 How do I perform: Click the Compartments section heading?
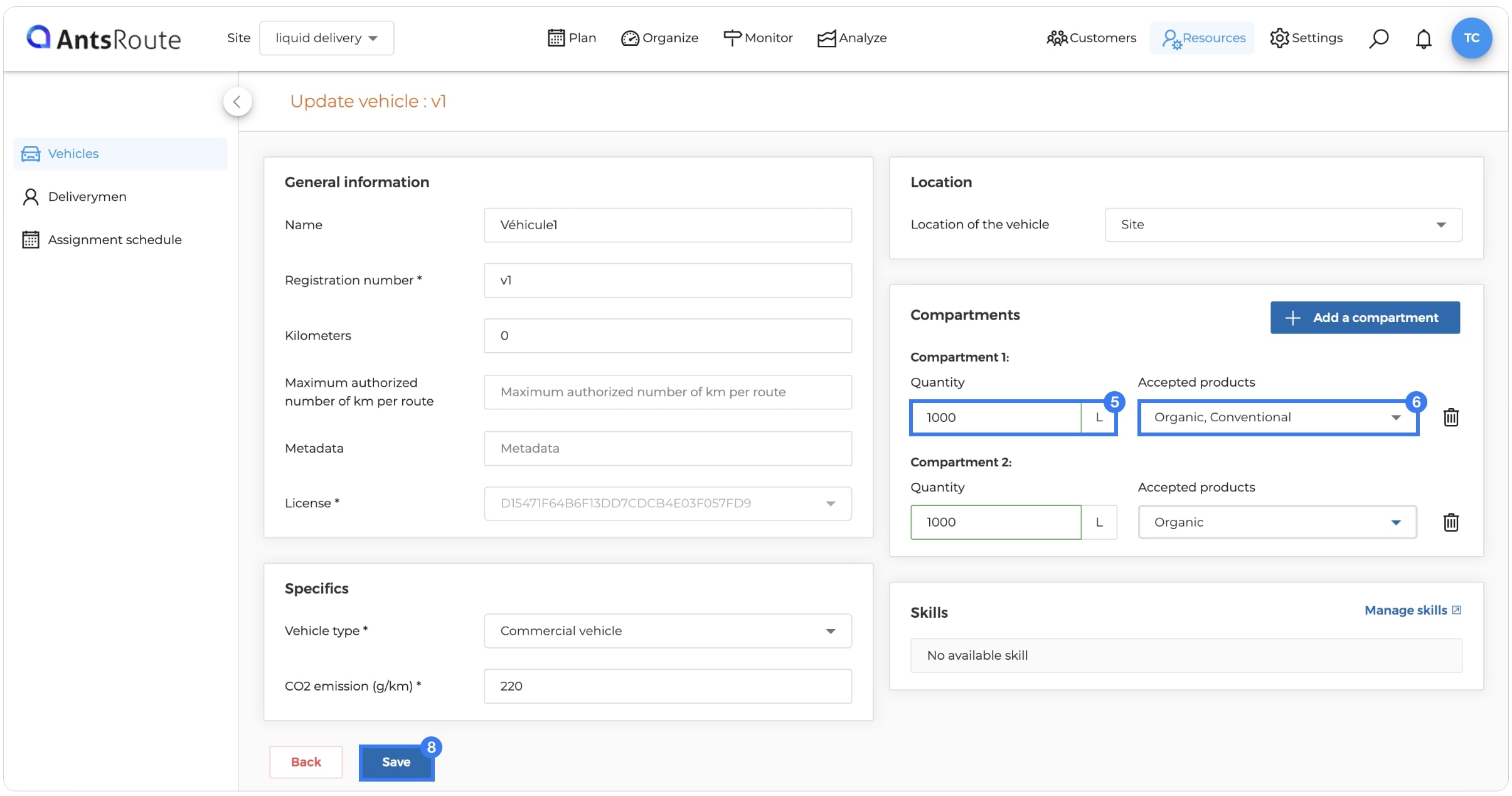965,315
